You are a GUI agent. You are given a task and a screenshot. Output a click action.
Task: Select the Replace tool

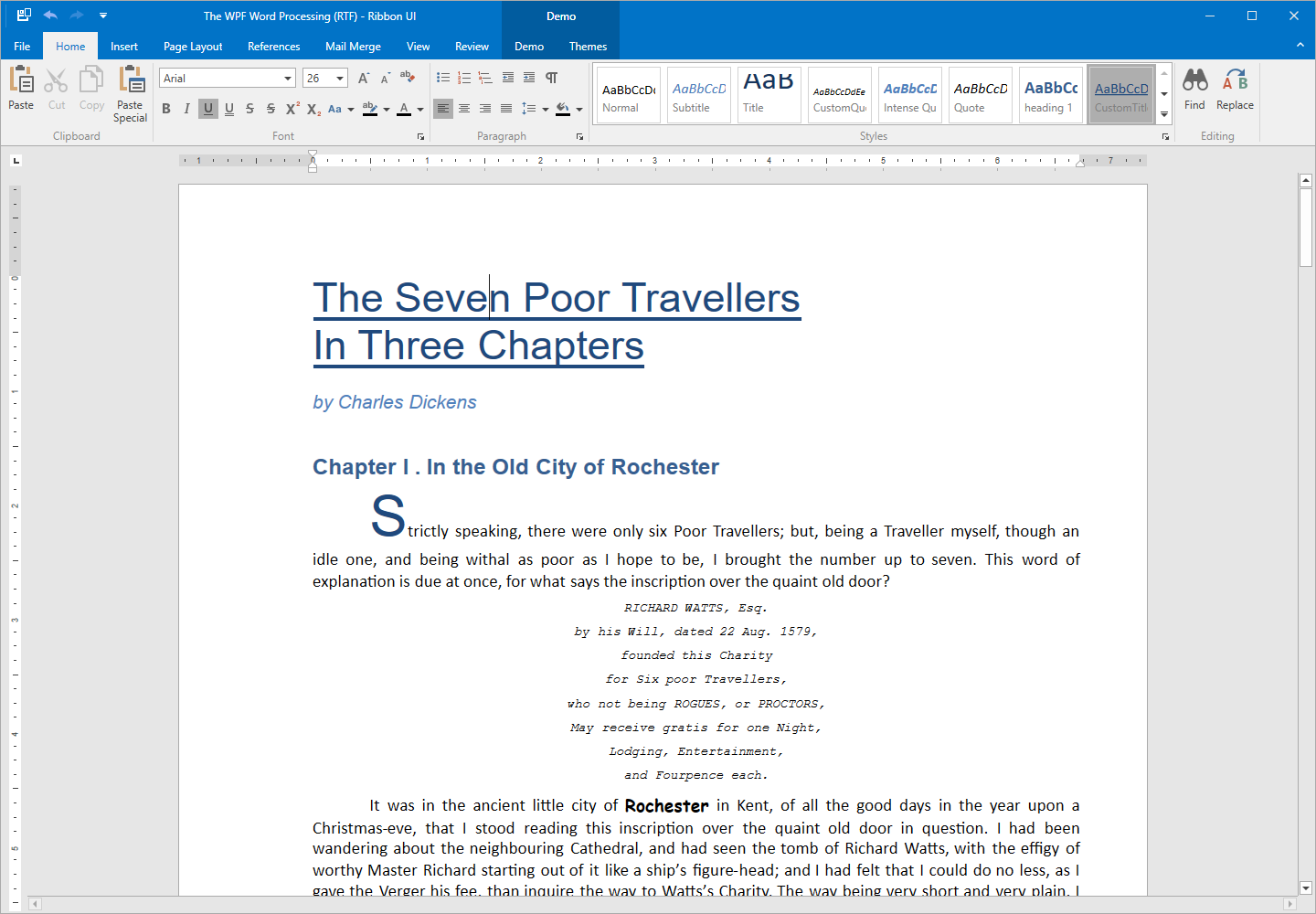tap(1235, 89)
